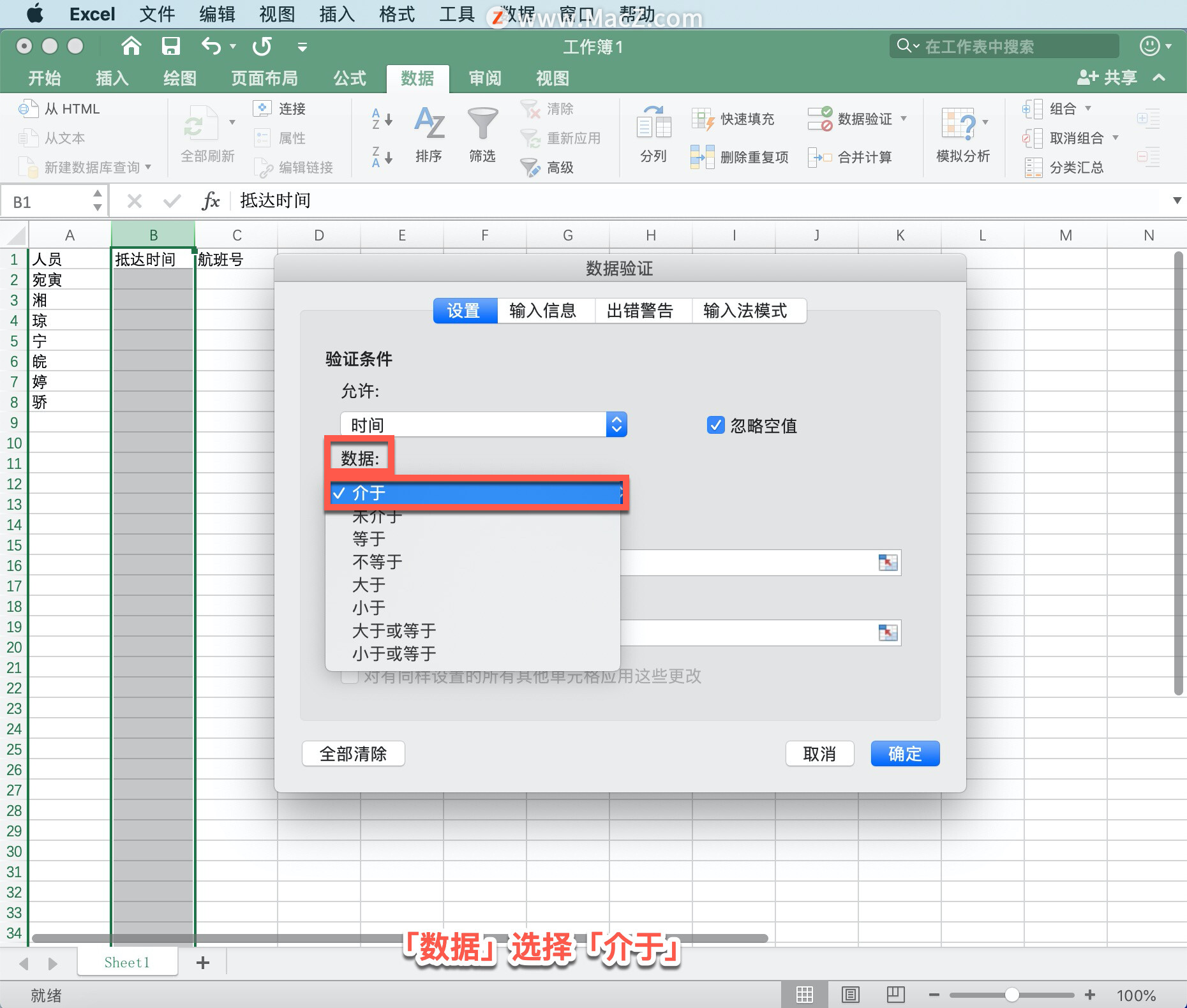Click the first time value input field
The width and height of the screenshot is (1187, 1008).
click(x=760, y=563)
